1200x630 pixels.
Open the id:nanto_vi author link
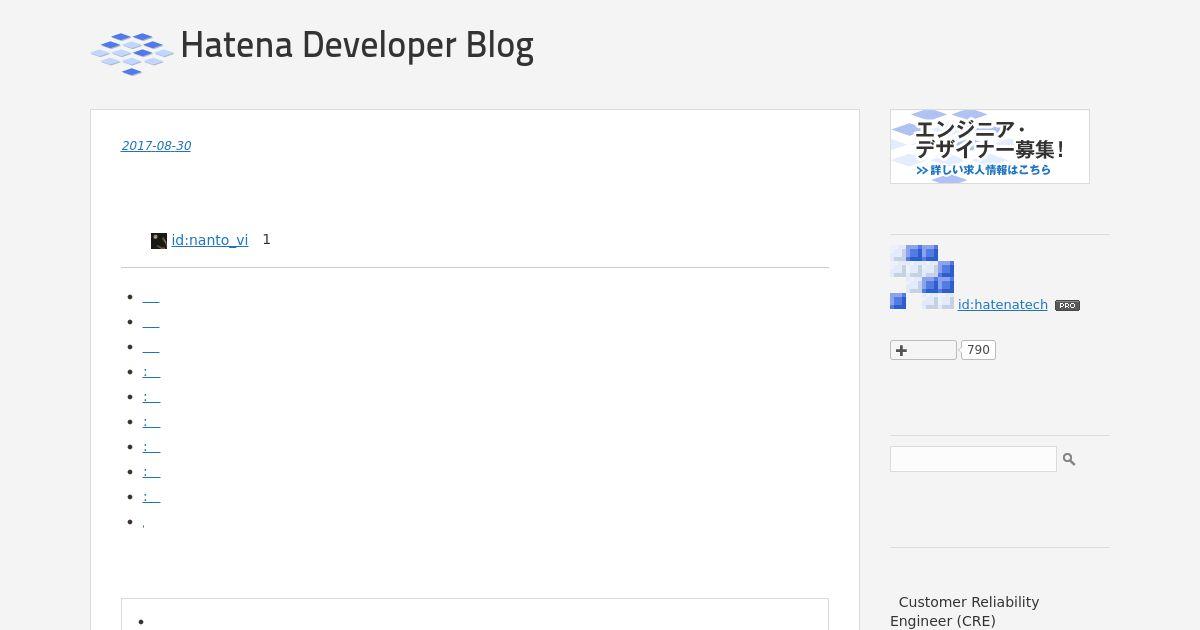(x=210, y=240)
